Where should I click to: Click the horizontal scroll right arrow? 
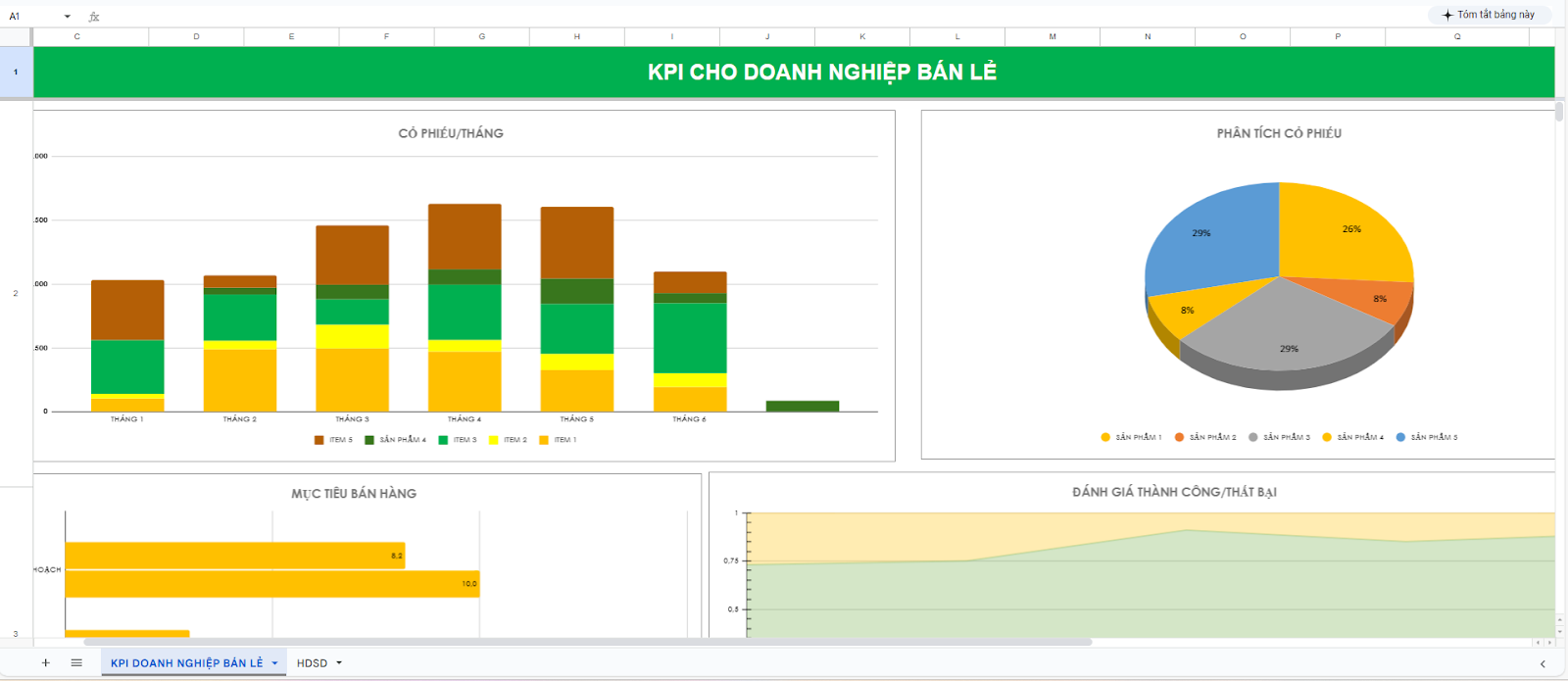(x=1549, y=643)
